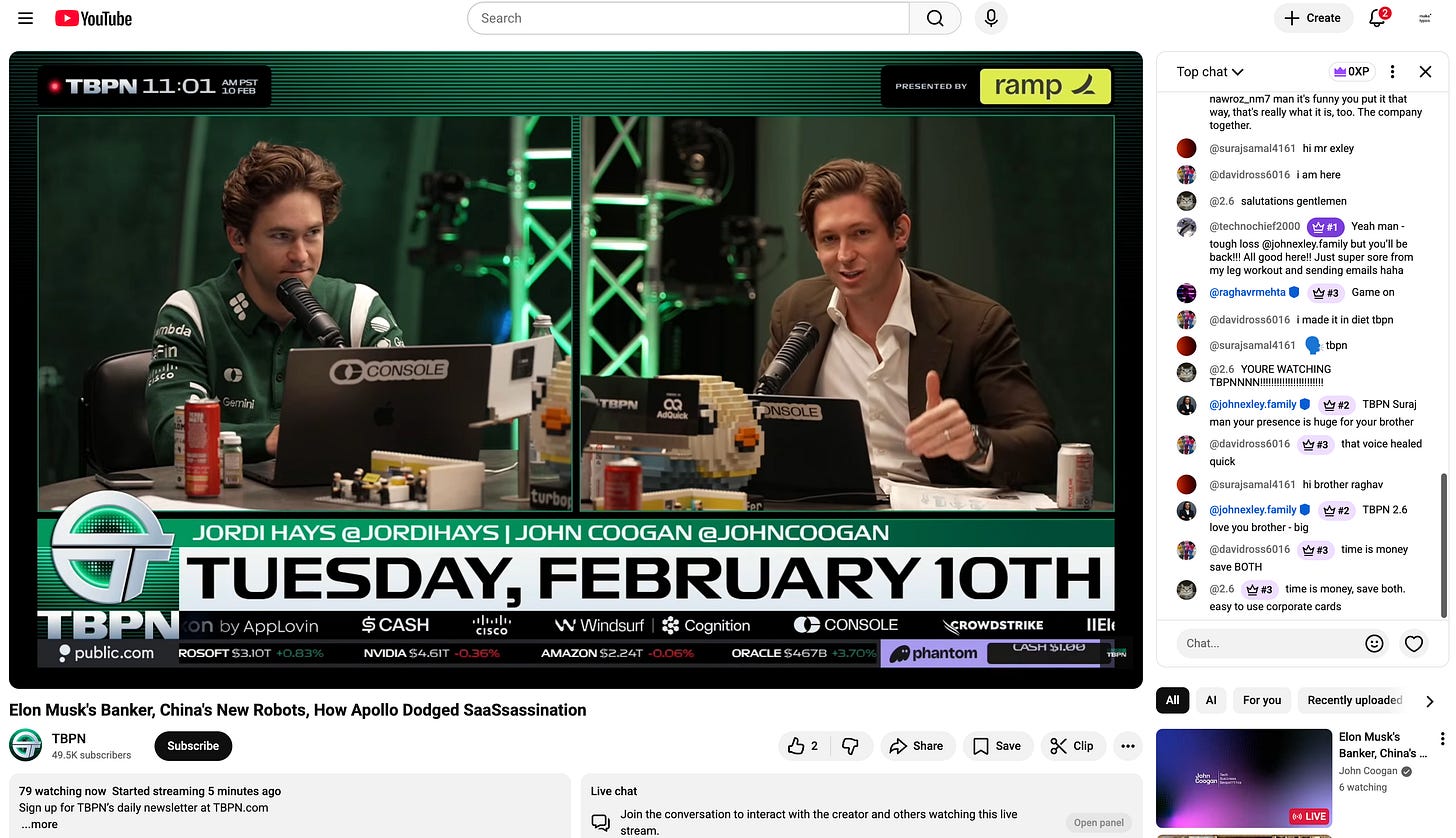Viewport: 1456px width, 838px height.
Task: Expand the Top chat dropdown
Action: pos(1210,72)
